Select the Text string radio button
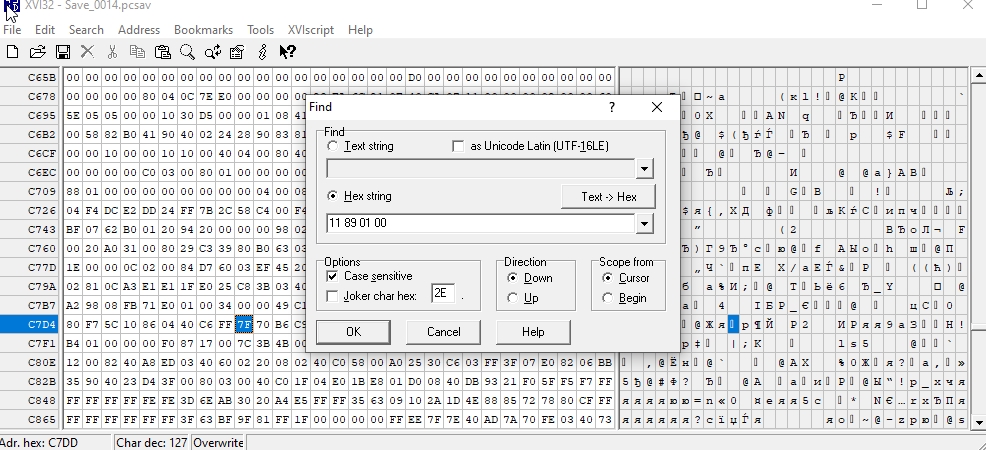The width and height of the screenshot is (986, 450). click(x=333, y=146)
